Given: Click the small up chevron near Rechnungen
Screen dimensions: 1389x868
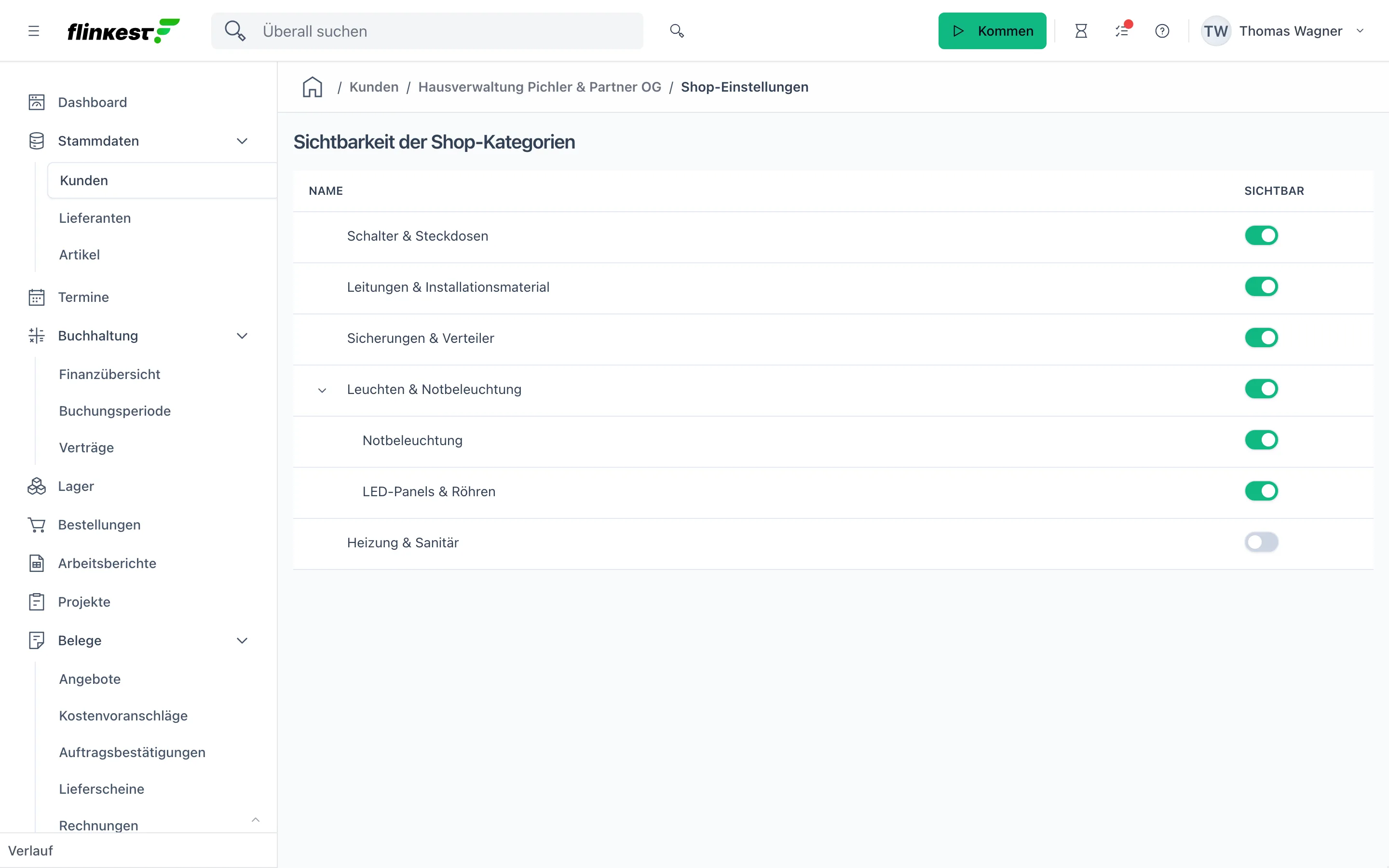Looking at the screenshot, I should pyautogui.click(x=256, y=820).
